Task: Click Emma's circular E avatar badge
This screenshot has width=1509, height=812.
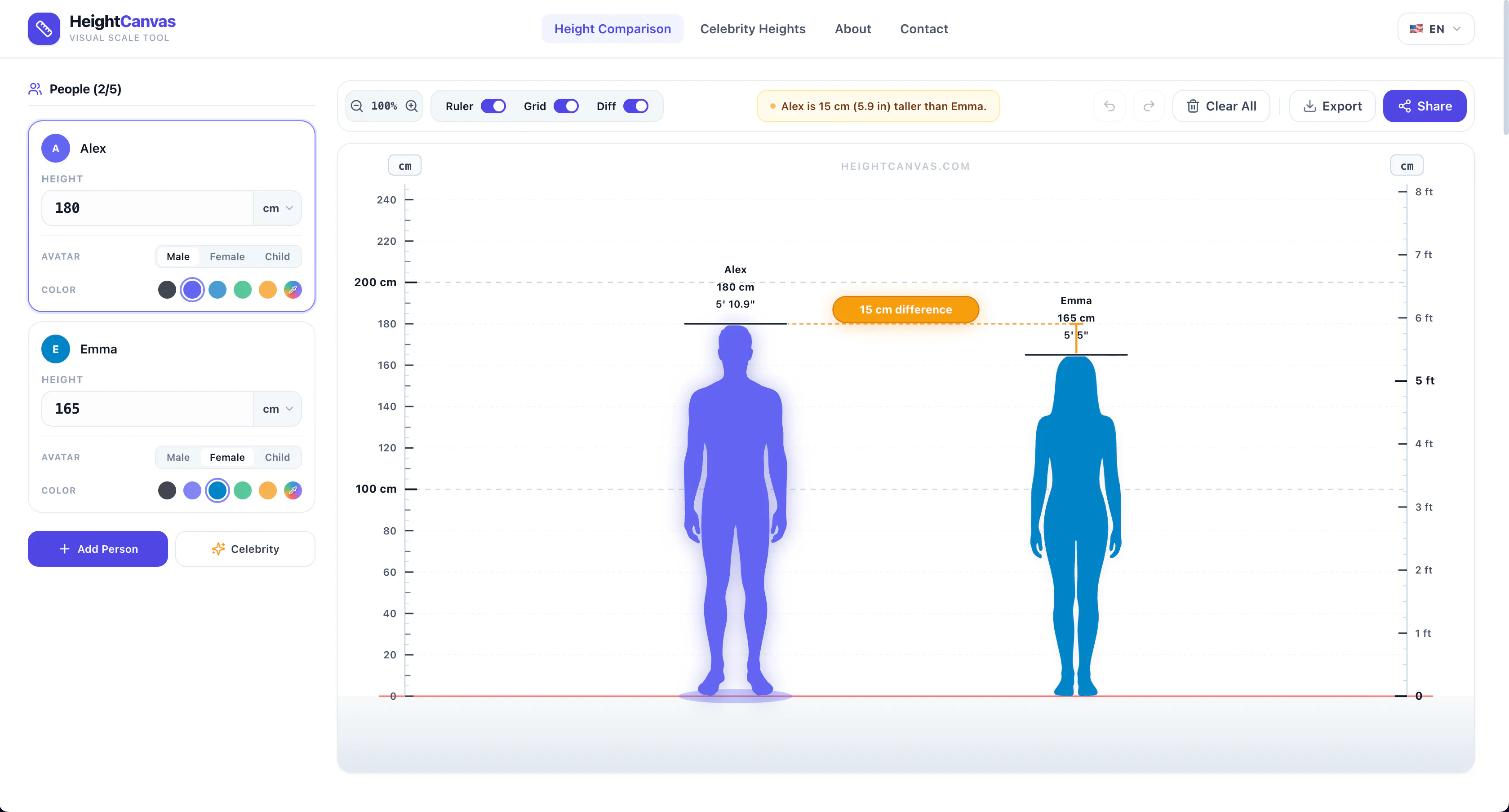Action: pyautogui.click(x=56, y=349)
